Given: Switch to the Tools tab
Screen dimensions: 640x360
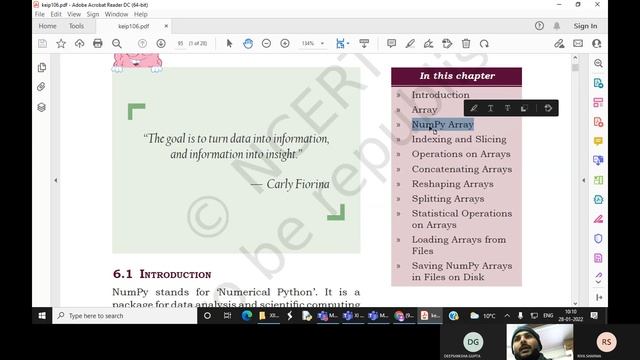Looking at the screenshot, I should pos(76,26).
